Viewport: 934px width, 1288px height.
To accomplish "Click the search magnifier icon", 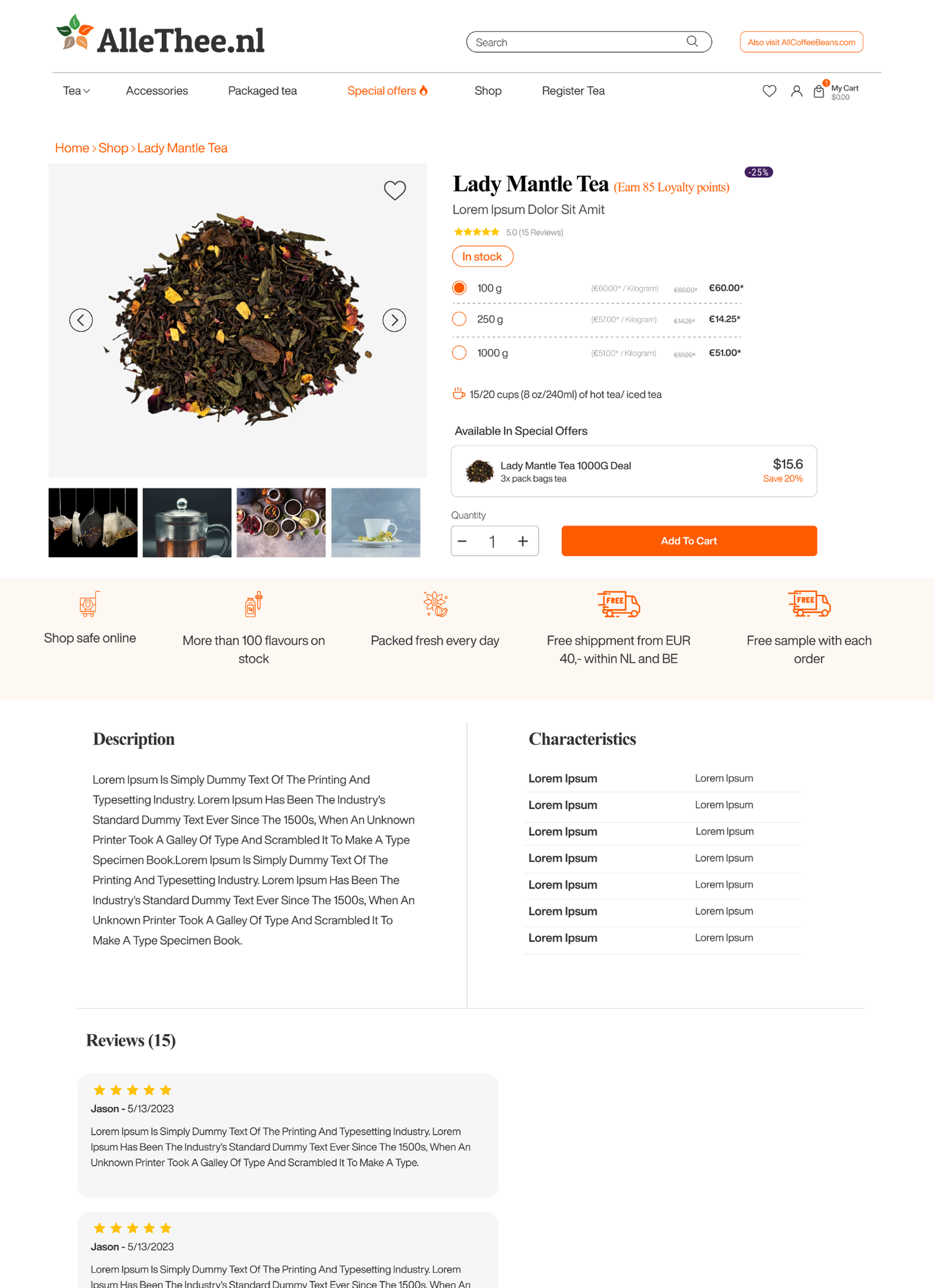I will coord(692,41).
